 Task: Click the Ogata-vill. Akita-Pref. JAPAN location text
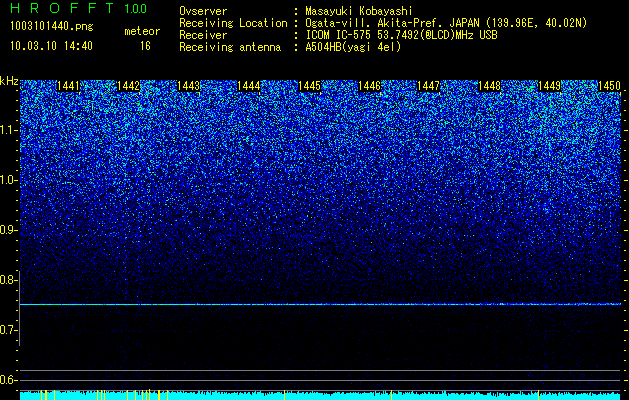tap(446, 23)
